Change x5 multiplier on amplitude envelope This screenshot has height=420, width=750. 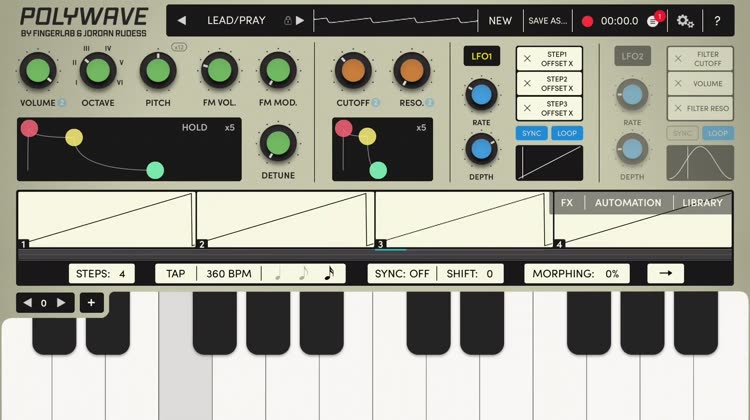pyautogui.click(x=230, y=128)
